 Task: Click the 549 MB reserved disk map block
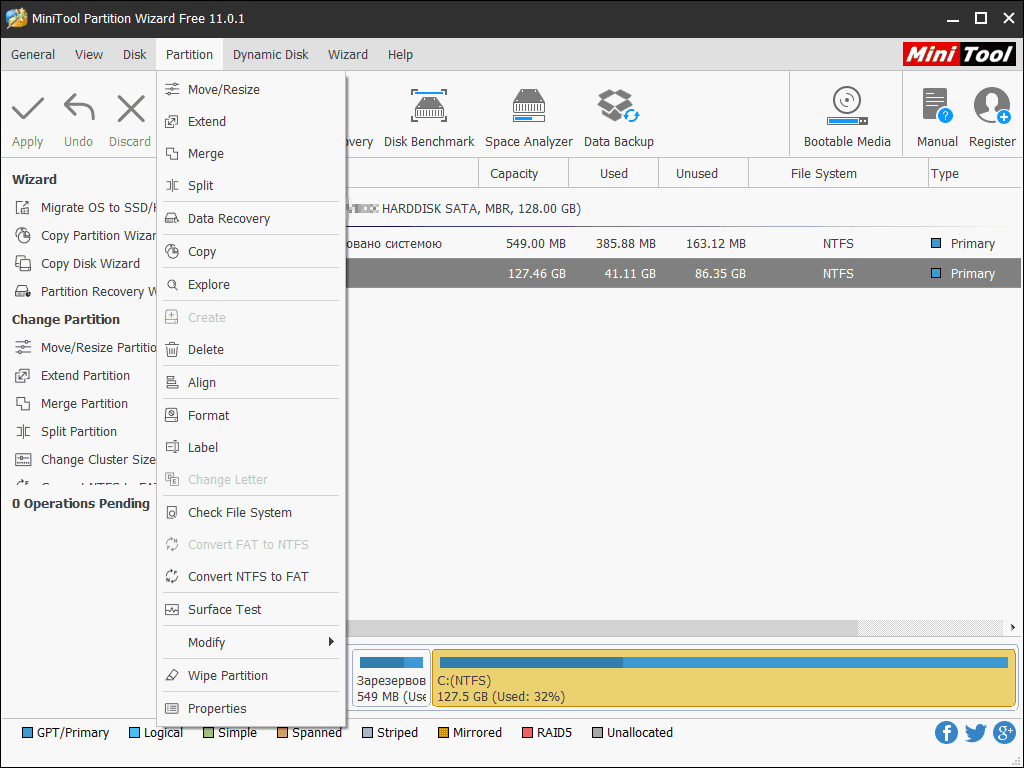pos(391,678)
